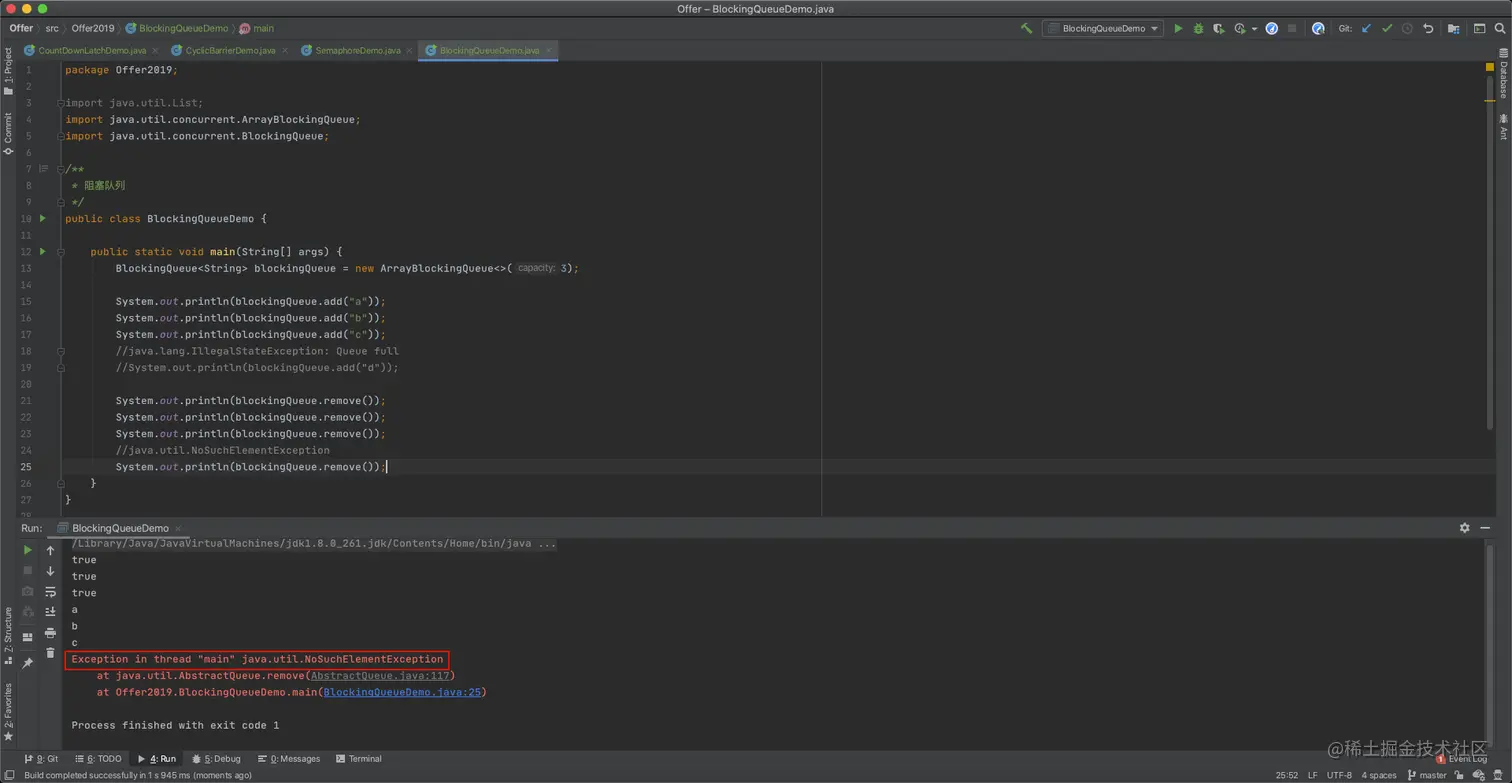
Task: Toggle soft-wrap in Run console
Action: click(50, 592)
